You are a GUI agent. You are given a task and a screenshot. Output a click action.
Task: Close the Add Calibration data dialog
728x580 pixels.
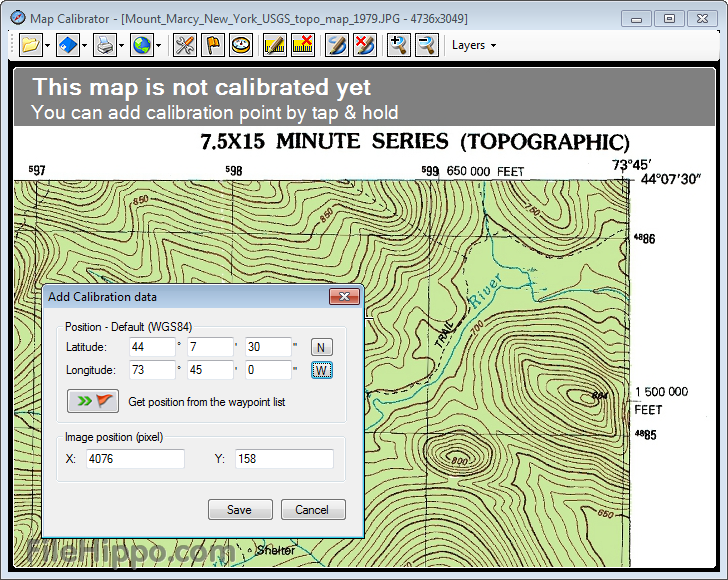point(344,296)
